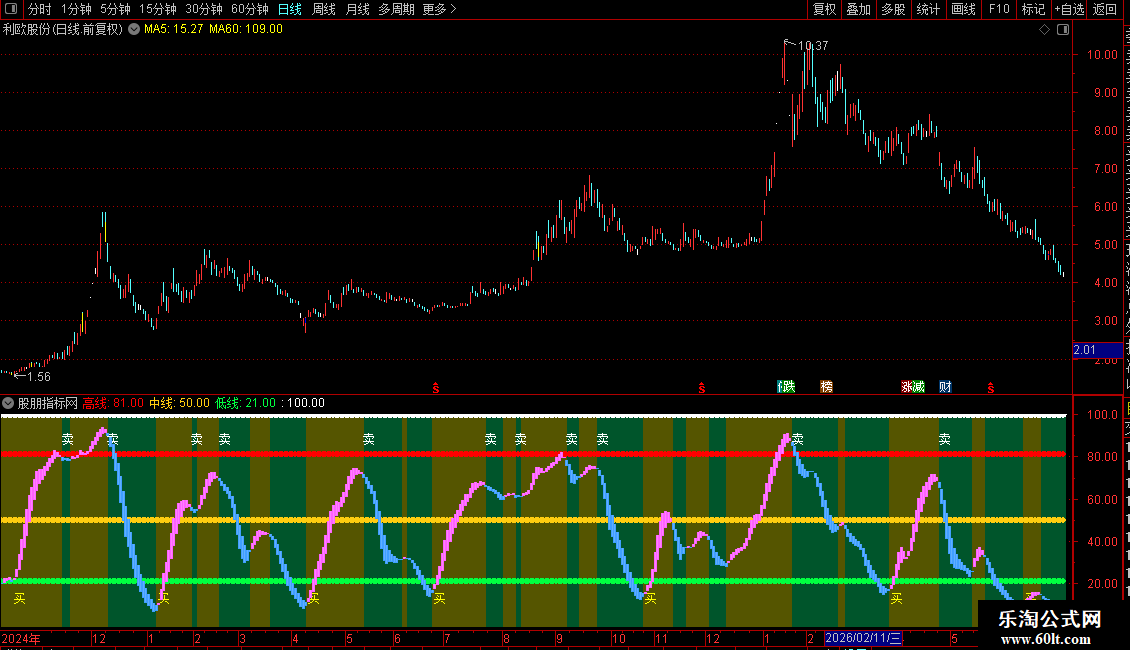Click the 2024年 label on date axis
This screenshot has height=650, width=1130.
coord(21,638)
